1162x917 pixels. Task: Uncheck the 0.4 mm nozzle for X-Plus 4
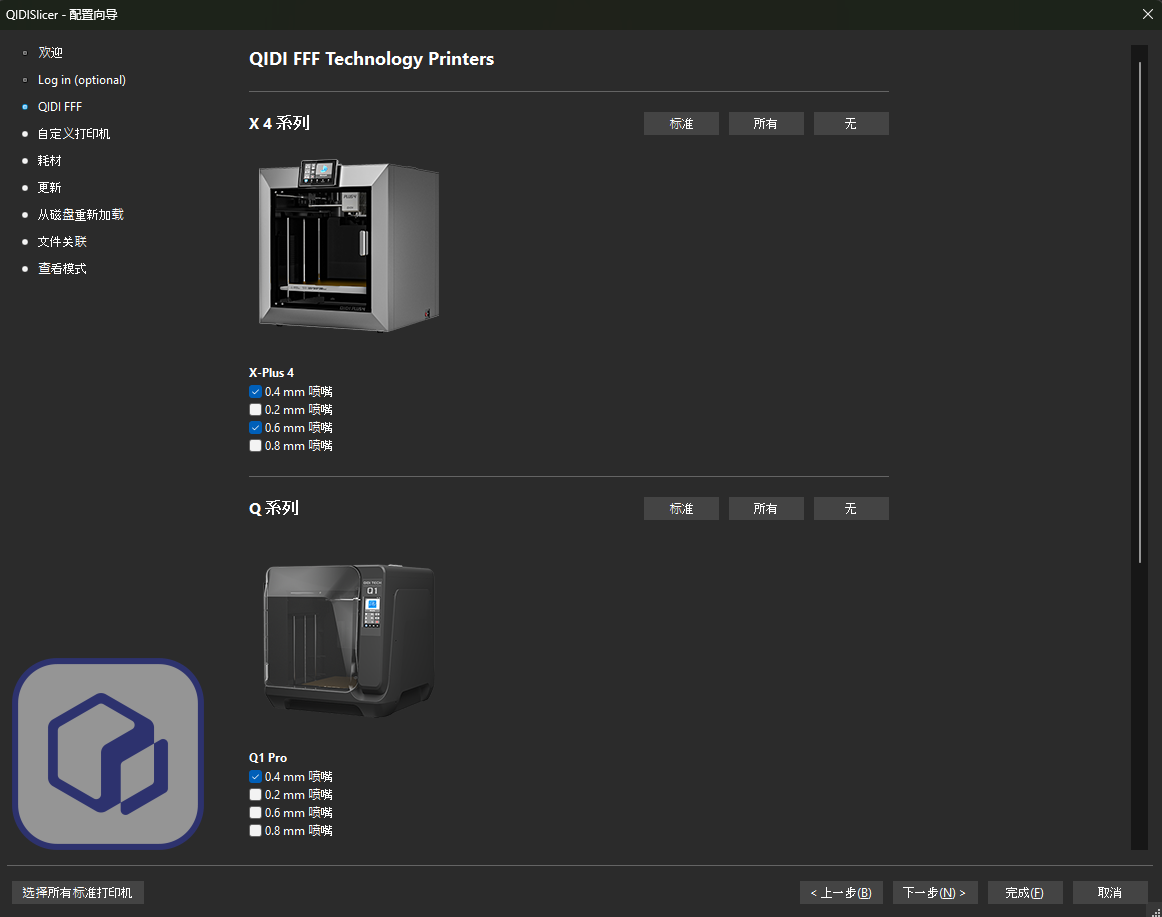tap(255, 391)
